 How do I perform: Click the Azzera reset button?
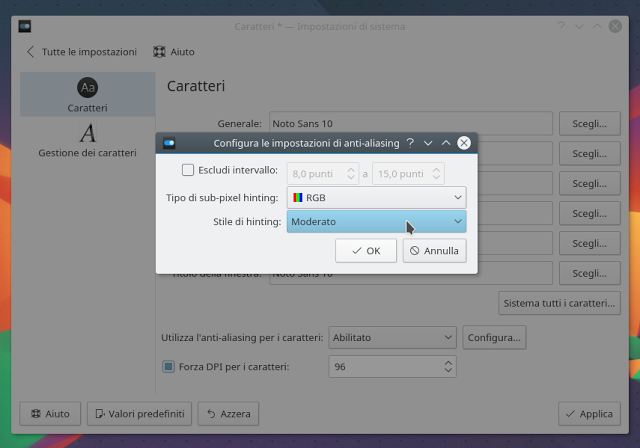point(228,414)
